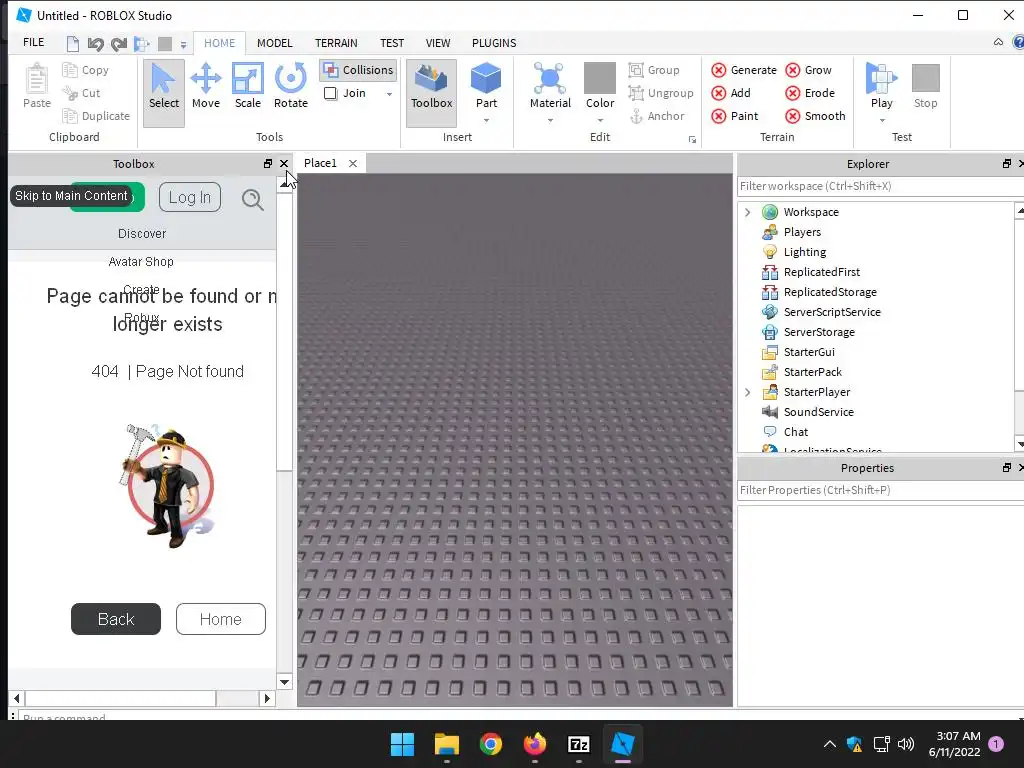Image resolution: width=1024 pixels, height=768 pixels.
Task: Open the Part dropdown arrow
Action: tap(486, 120)
